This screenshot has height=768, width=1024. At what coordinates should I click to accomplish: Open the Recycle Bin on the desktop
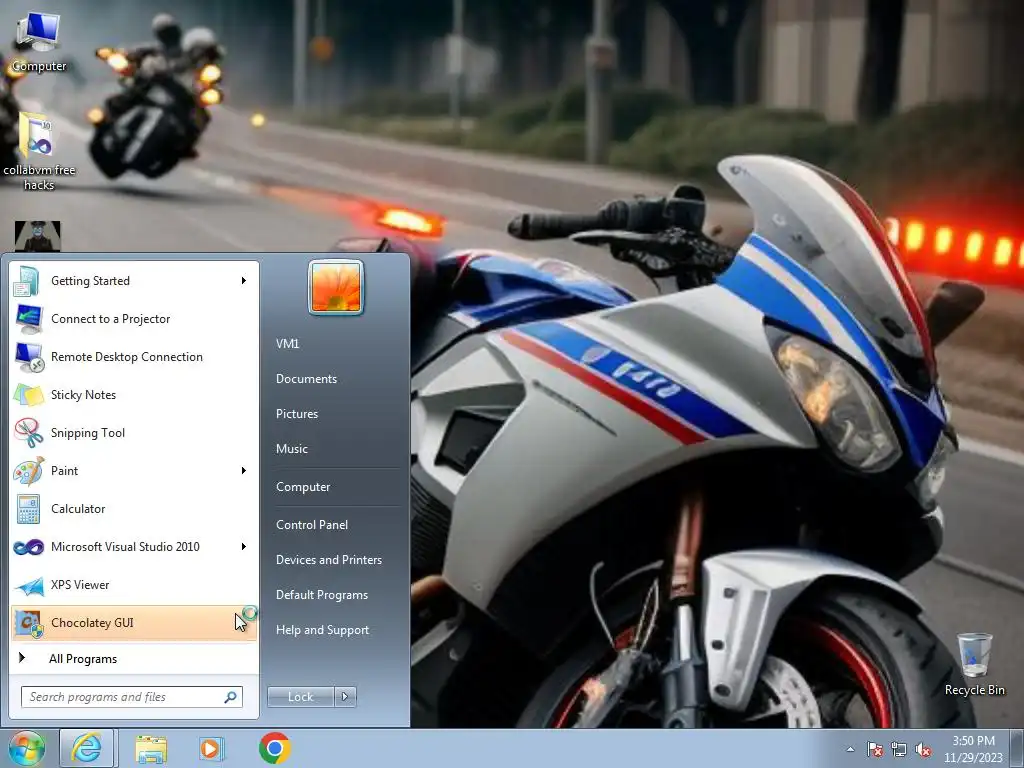click(x=974, y=664)
